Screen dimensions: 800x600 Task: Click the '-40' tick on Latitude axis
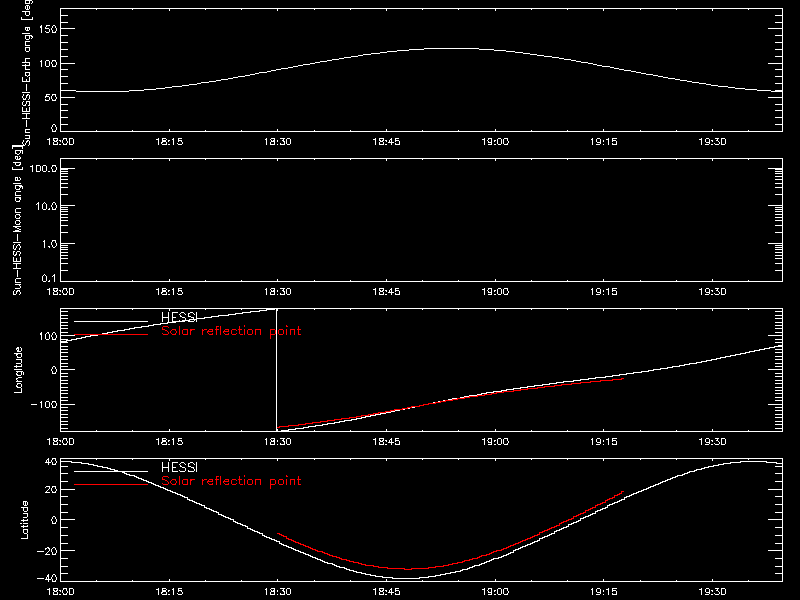coord(47,578)
